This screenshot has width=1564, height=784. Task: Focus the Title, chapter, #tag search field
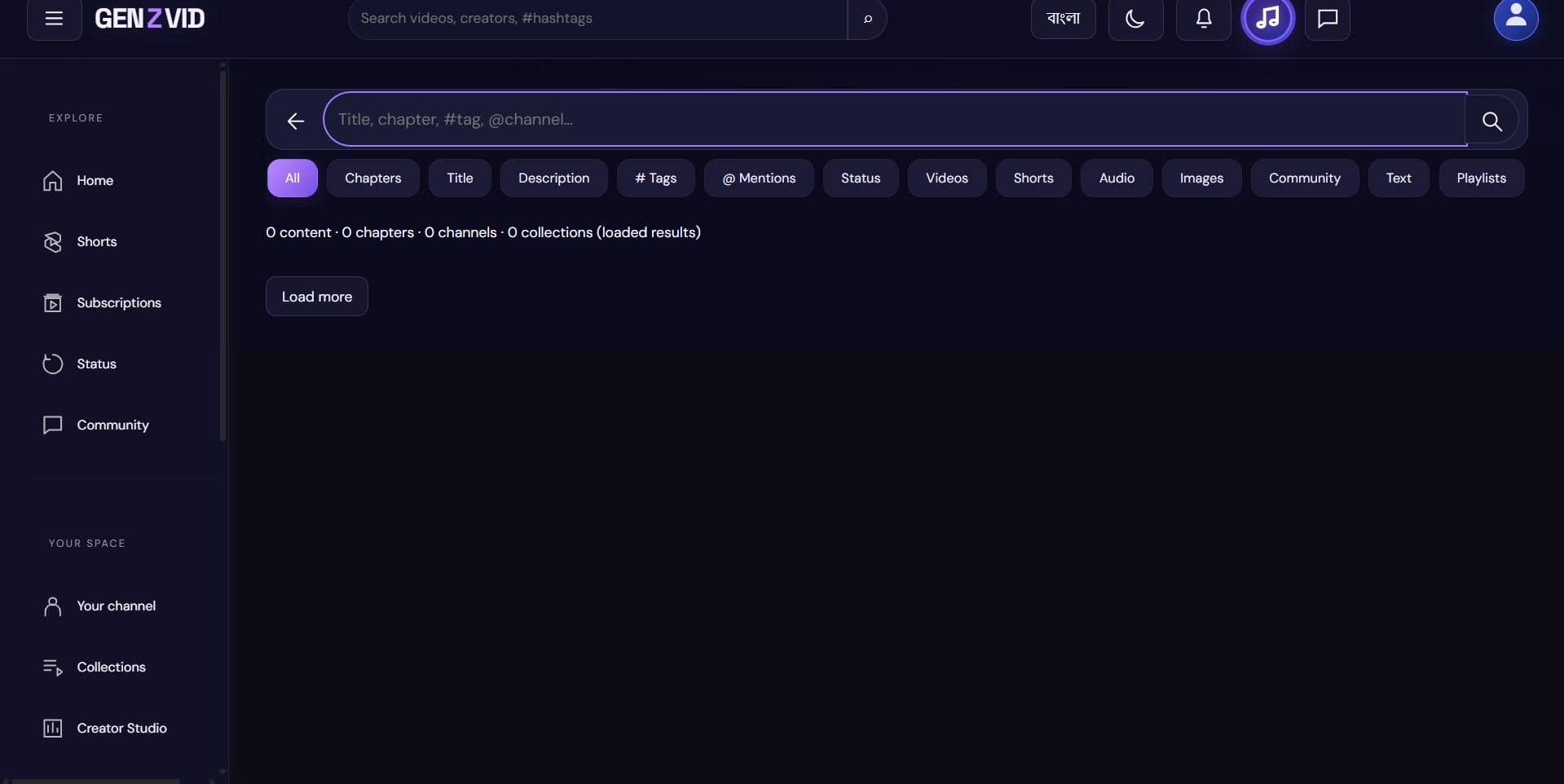[x=895, y=119]
